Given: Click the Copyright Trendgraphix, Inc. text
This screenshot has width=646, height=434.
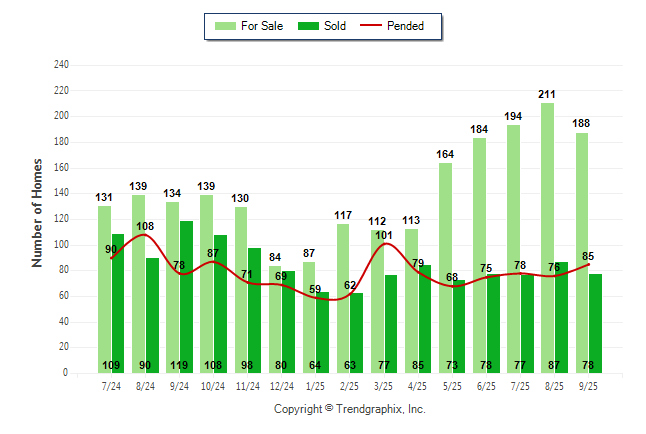Looking at the screenshot, I should click(350, 409).
